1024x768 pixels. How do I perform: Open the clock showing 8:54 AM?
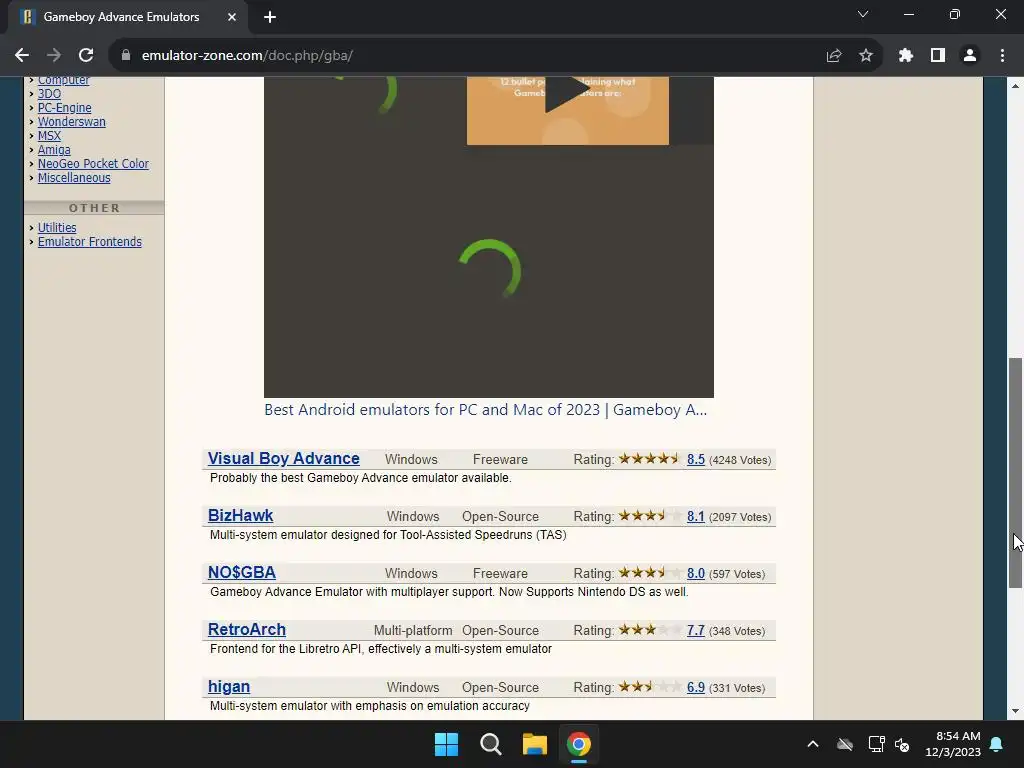[953, 744]
